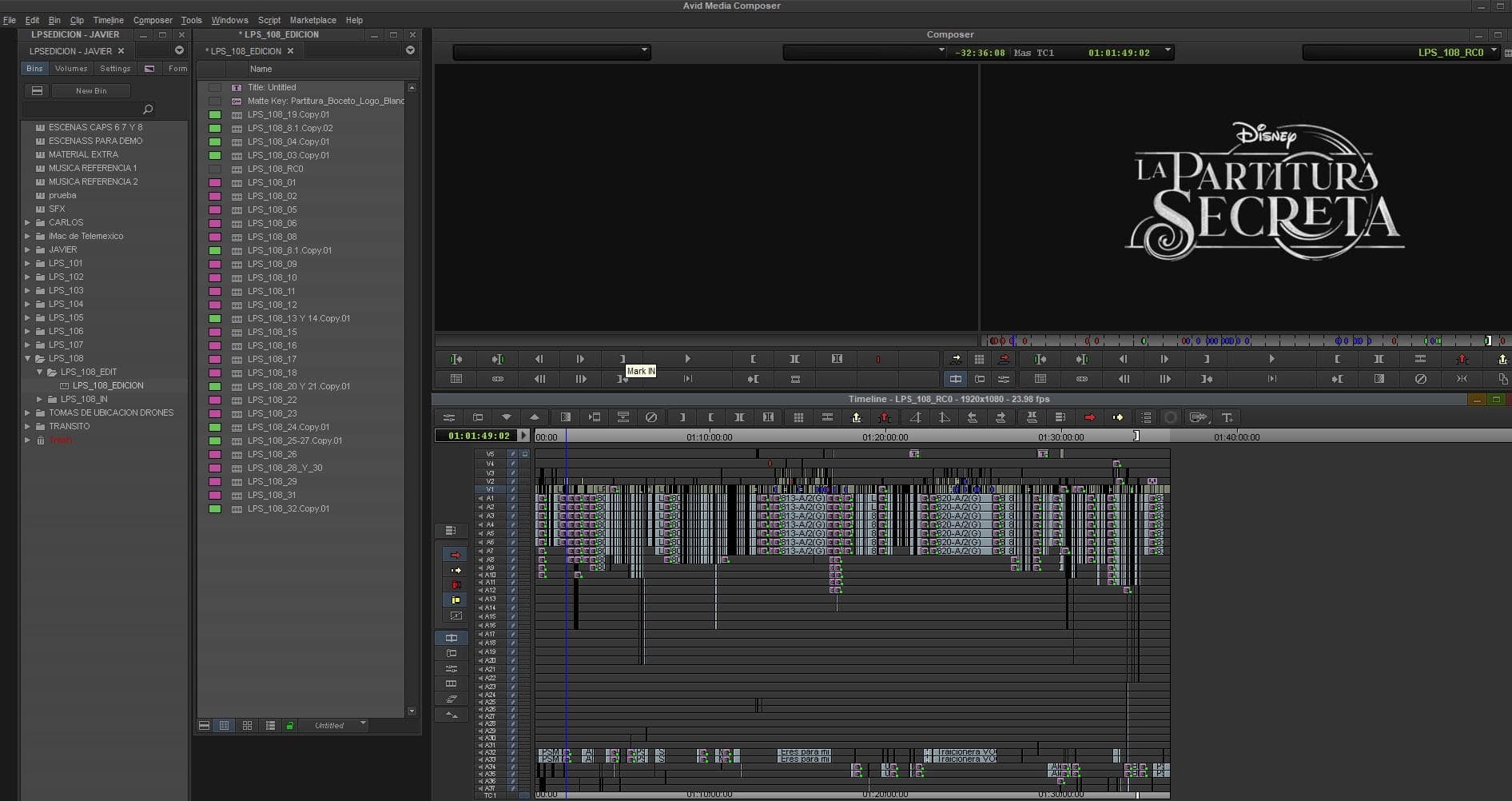Click the yellow Splice-In arrow in timeline toolbar
This screenshot has height=801, width=1512.
point(1117,417)
